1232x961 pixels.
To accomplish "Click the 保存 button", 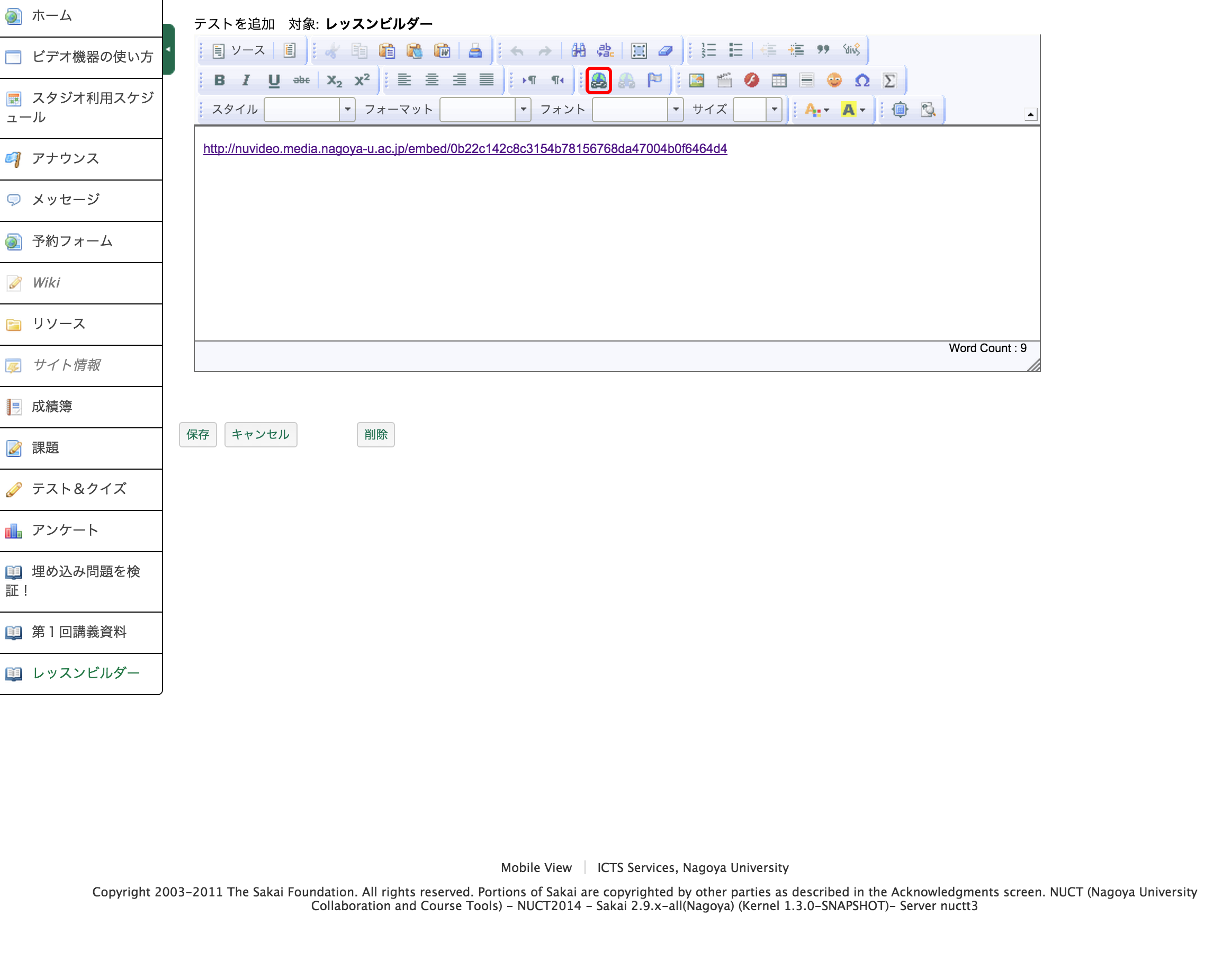I will coord(197,435).
